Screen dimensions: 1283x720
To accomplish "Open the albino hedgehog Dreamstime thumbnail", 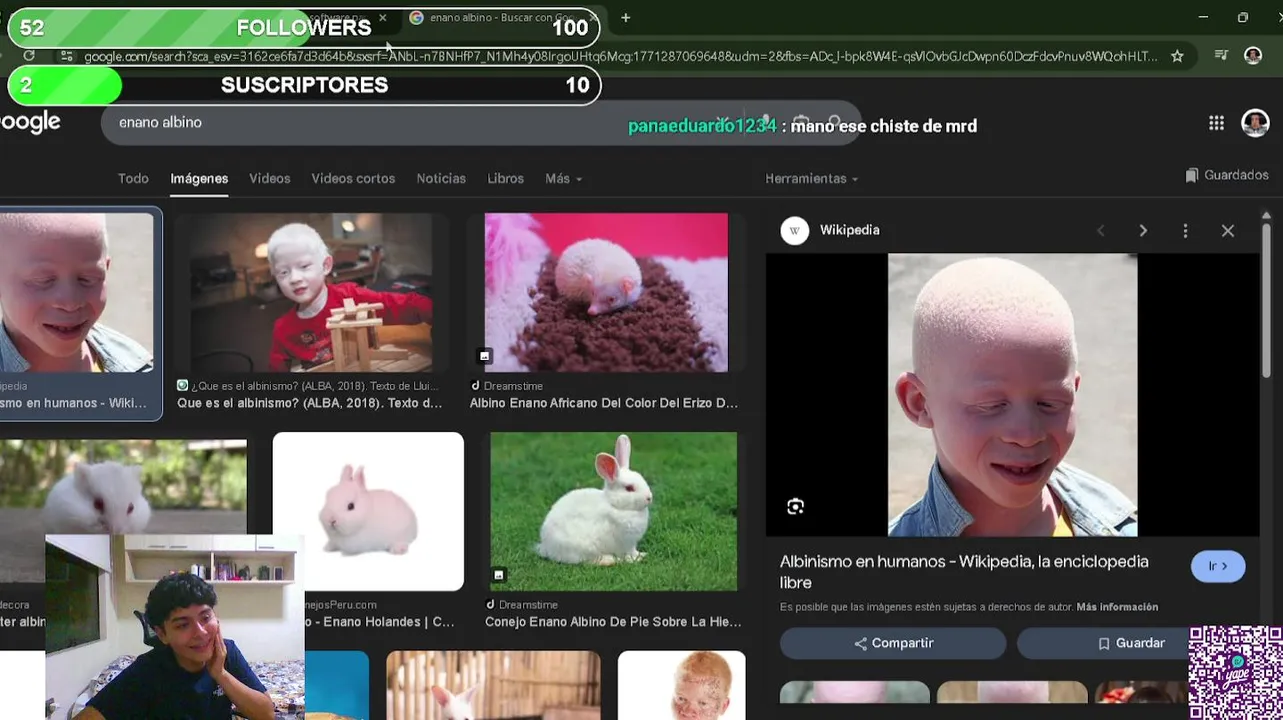I will point(606,292).
